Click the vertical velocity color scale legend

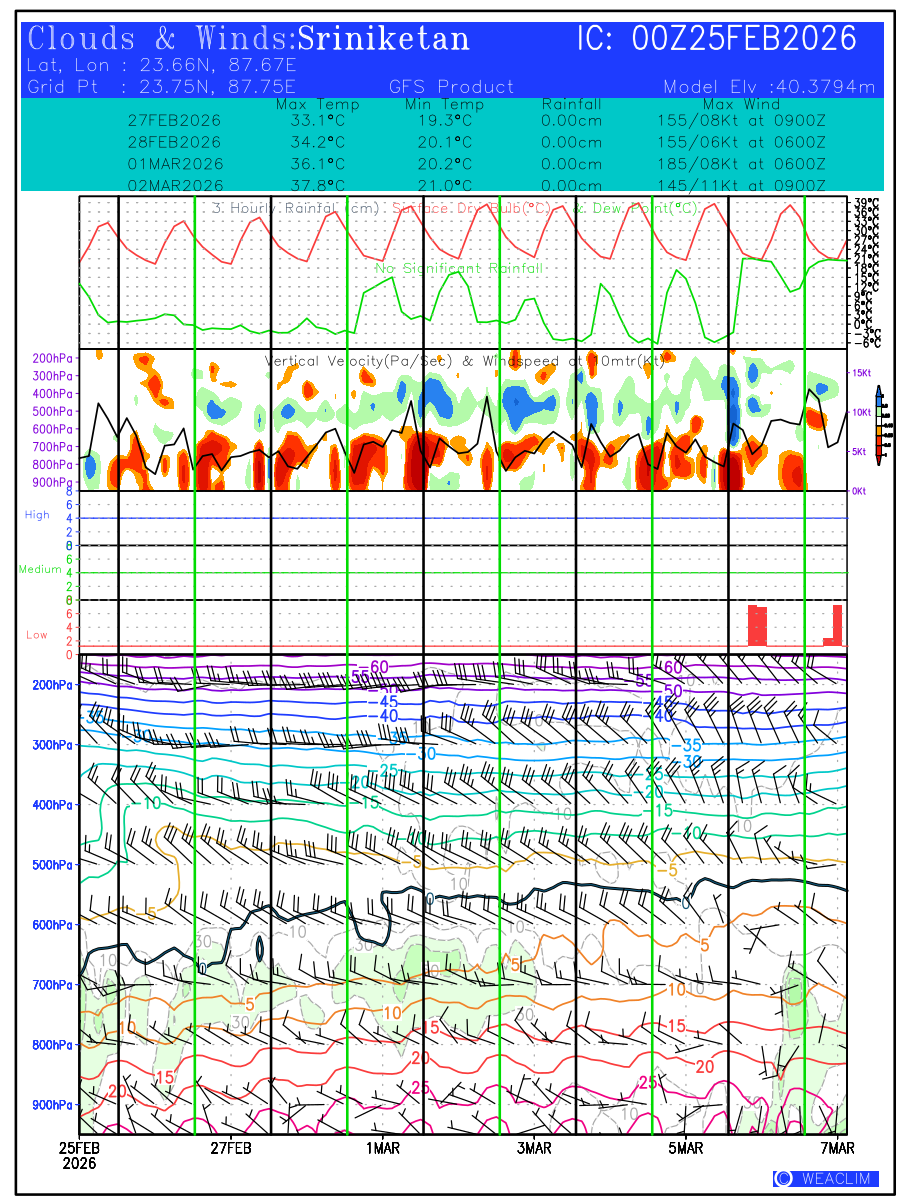[x=878, y=425]
